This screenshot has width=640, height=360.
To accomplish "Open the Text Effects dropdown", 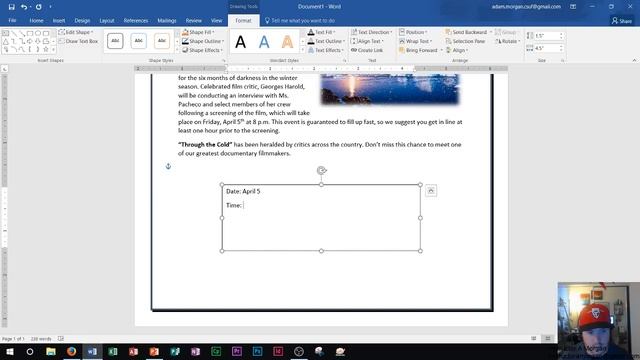I will point(326,50).
